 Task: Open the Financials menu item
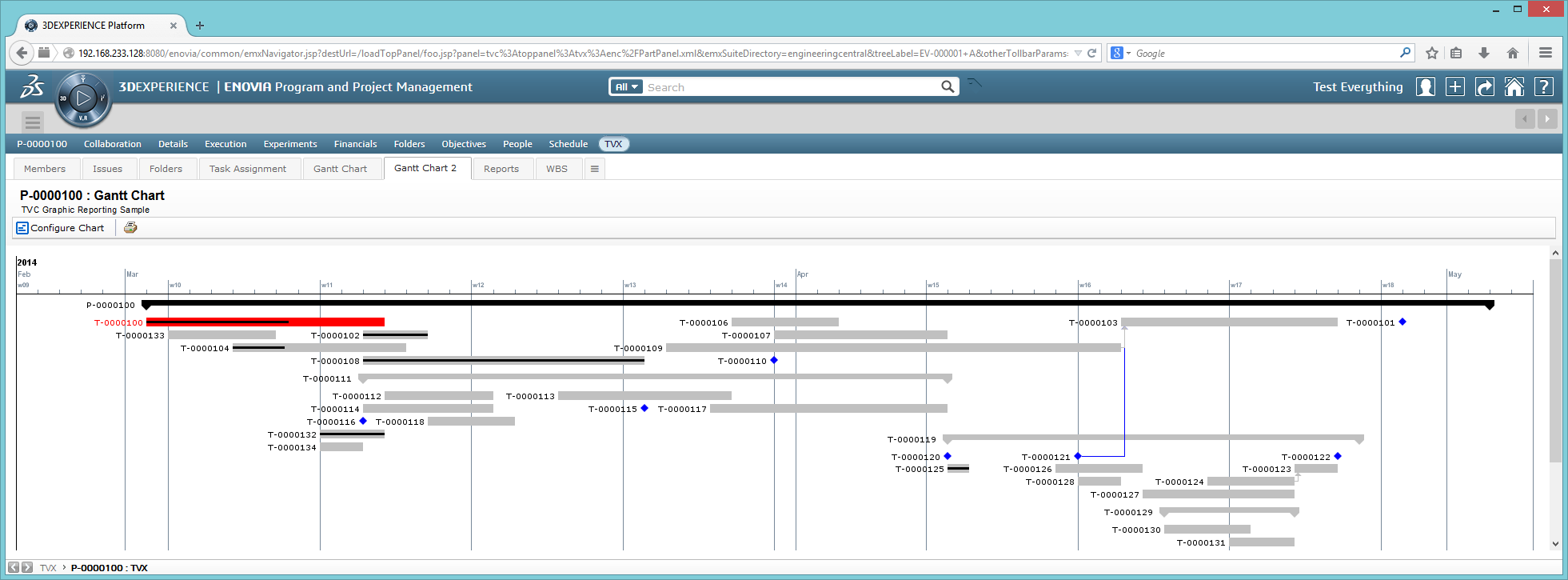[x=355, y=144]
